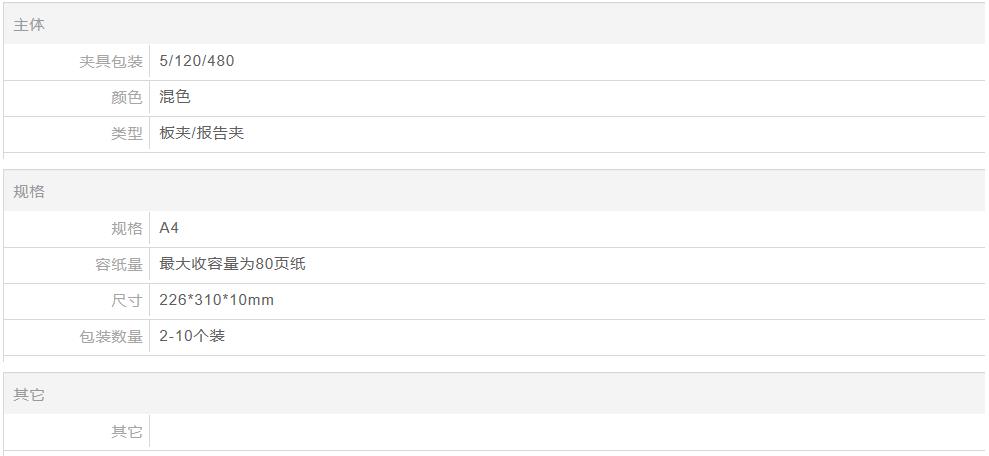Click the 颜色 row label

tap(127, 98)
